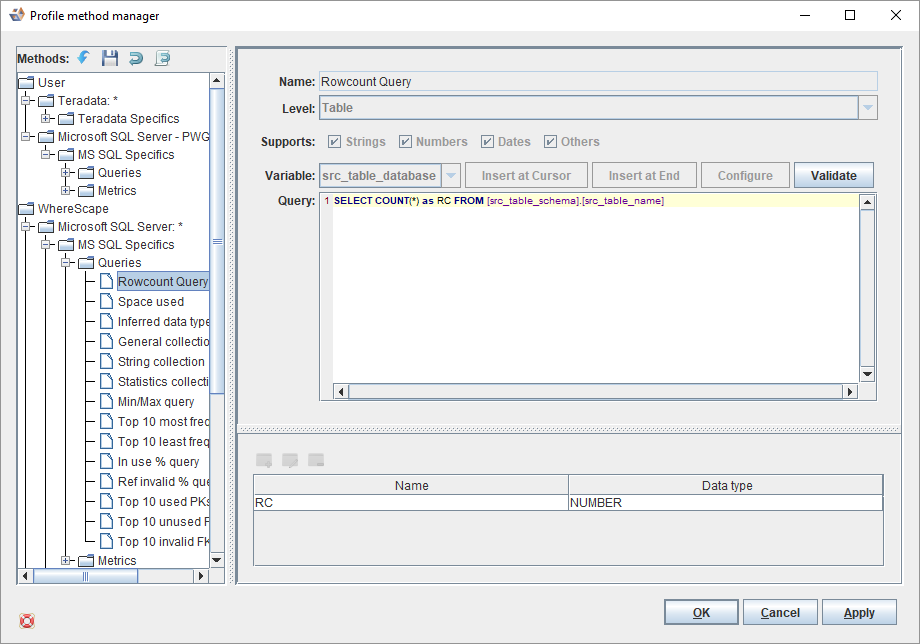Viewport: 920px width, 644px height.
Task: Click the Min/Max query document icon
Action: [106, 401]
